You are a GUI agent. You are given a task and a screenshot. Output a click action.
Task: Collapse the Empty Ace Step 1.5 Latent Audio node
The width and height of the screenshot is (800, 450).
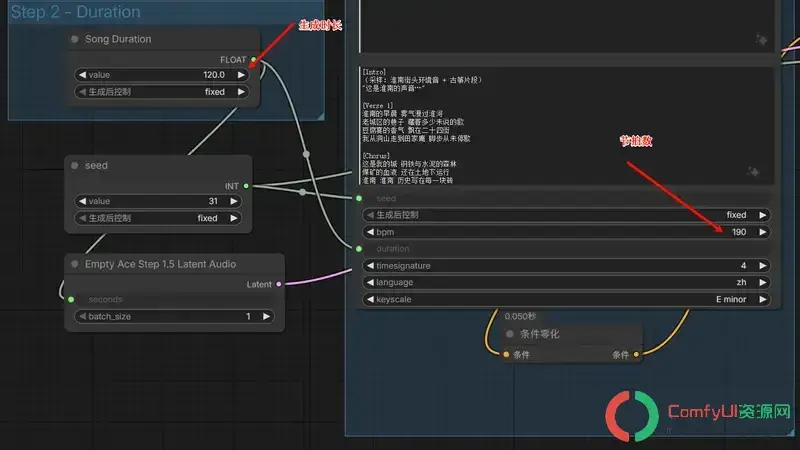(x=74, y=264)
